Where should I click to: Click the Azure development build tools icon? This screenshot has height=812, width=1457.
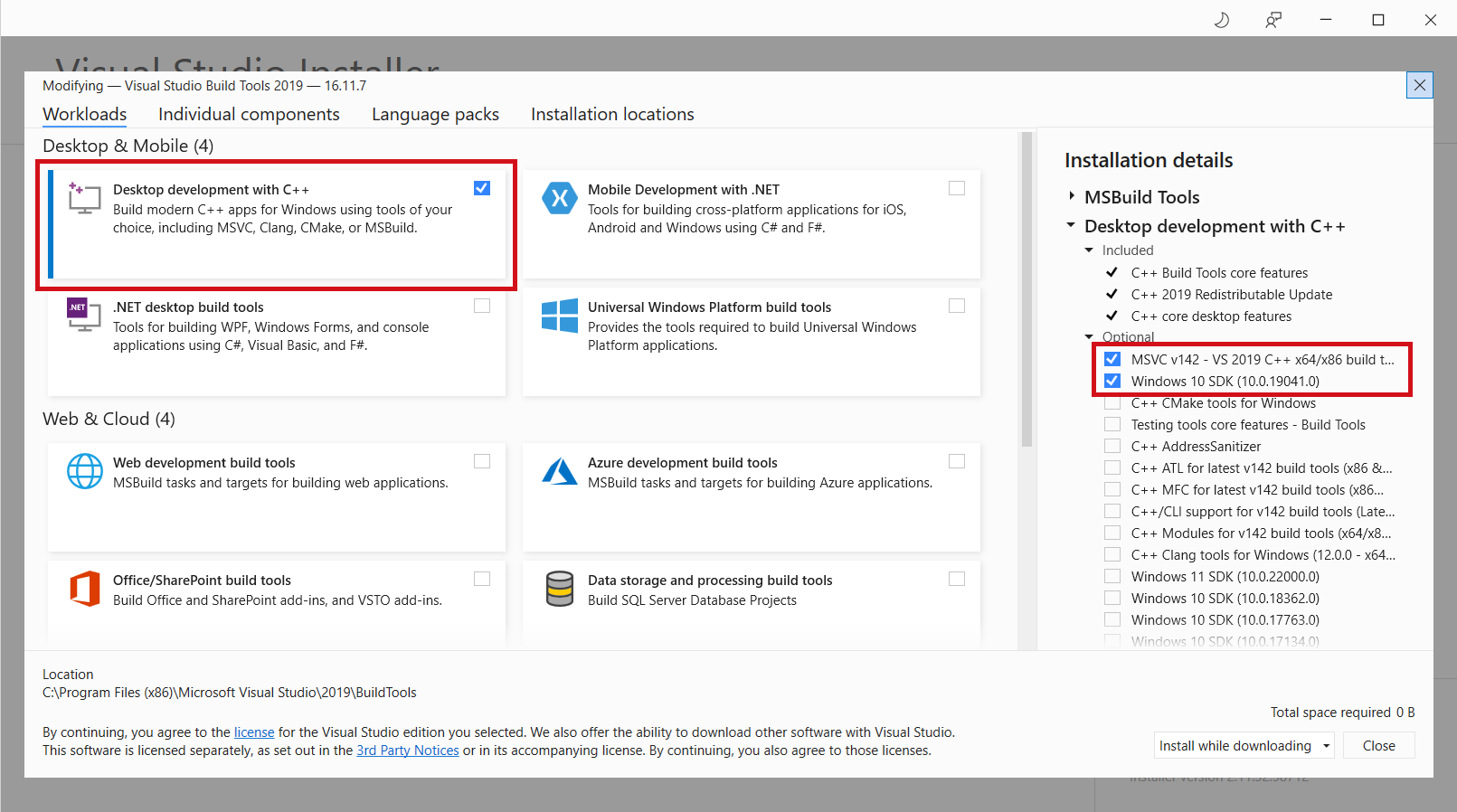coord(559,471)
